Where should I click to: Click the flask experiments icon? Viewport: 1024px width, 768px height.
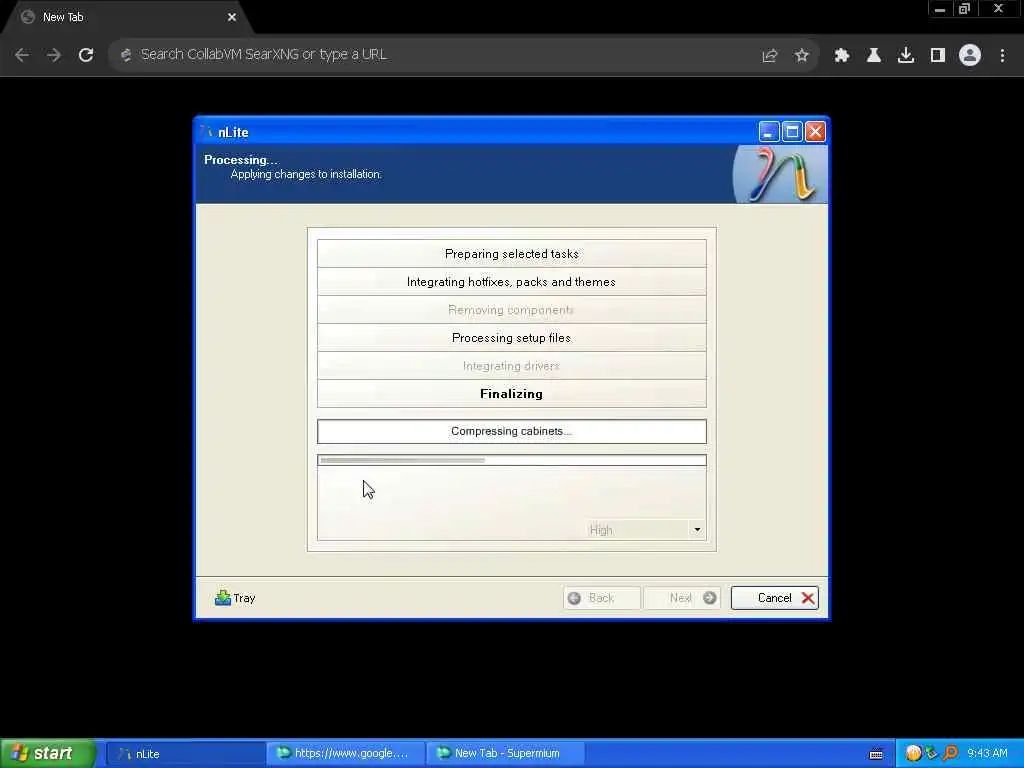point(873,56)
